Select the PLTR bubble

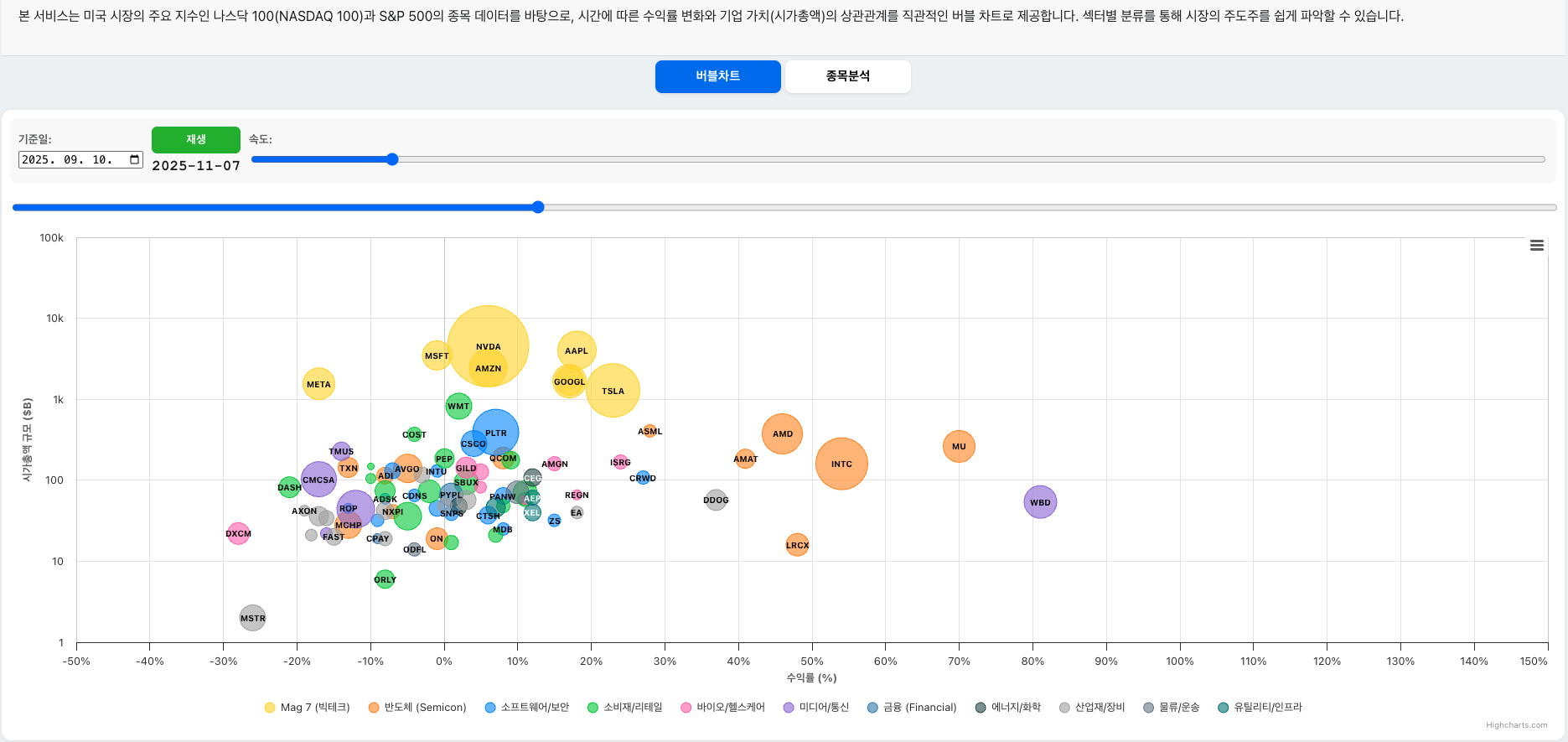[x=495, y=433]
